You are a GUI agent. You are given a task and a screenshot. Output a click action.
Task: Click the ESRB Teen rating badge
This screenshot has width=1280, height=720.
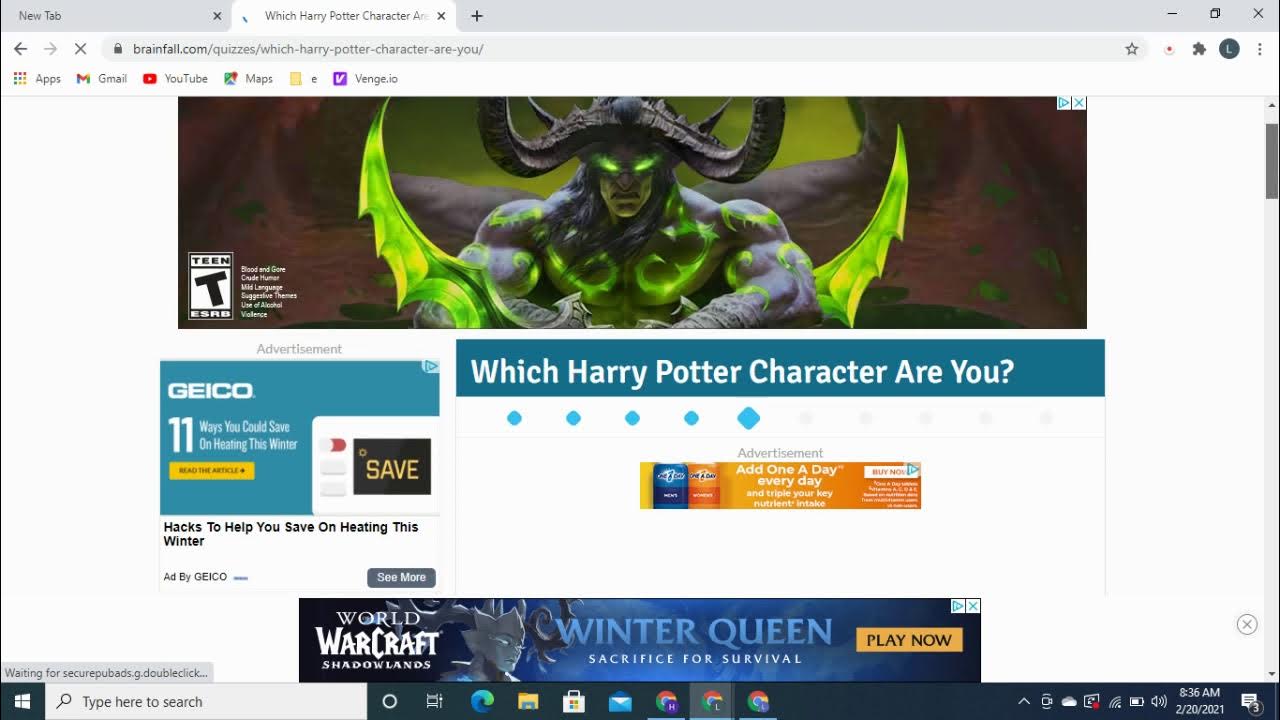click(211, 286)
